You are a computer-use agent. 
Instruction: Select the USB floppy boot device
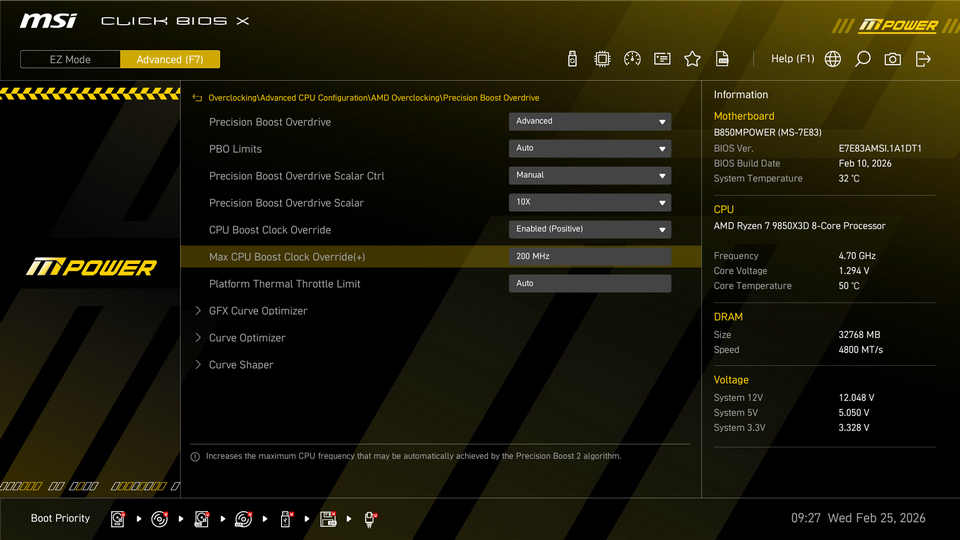tap(328, 519)
